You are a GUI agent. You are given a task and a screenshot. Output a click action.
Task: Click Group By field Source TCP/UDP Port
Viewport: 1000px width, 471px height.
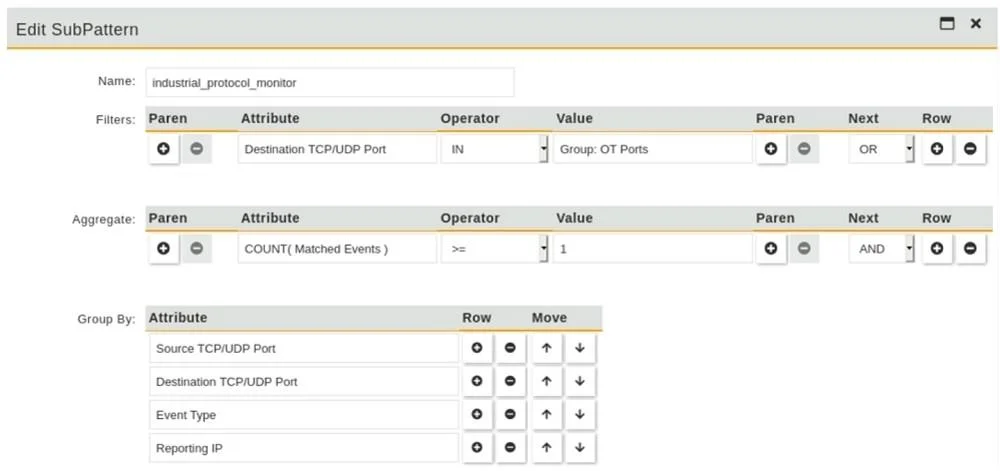click(x=304, y=349)
